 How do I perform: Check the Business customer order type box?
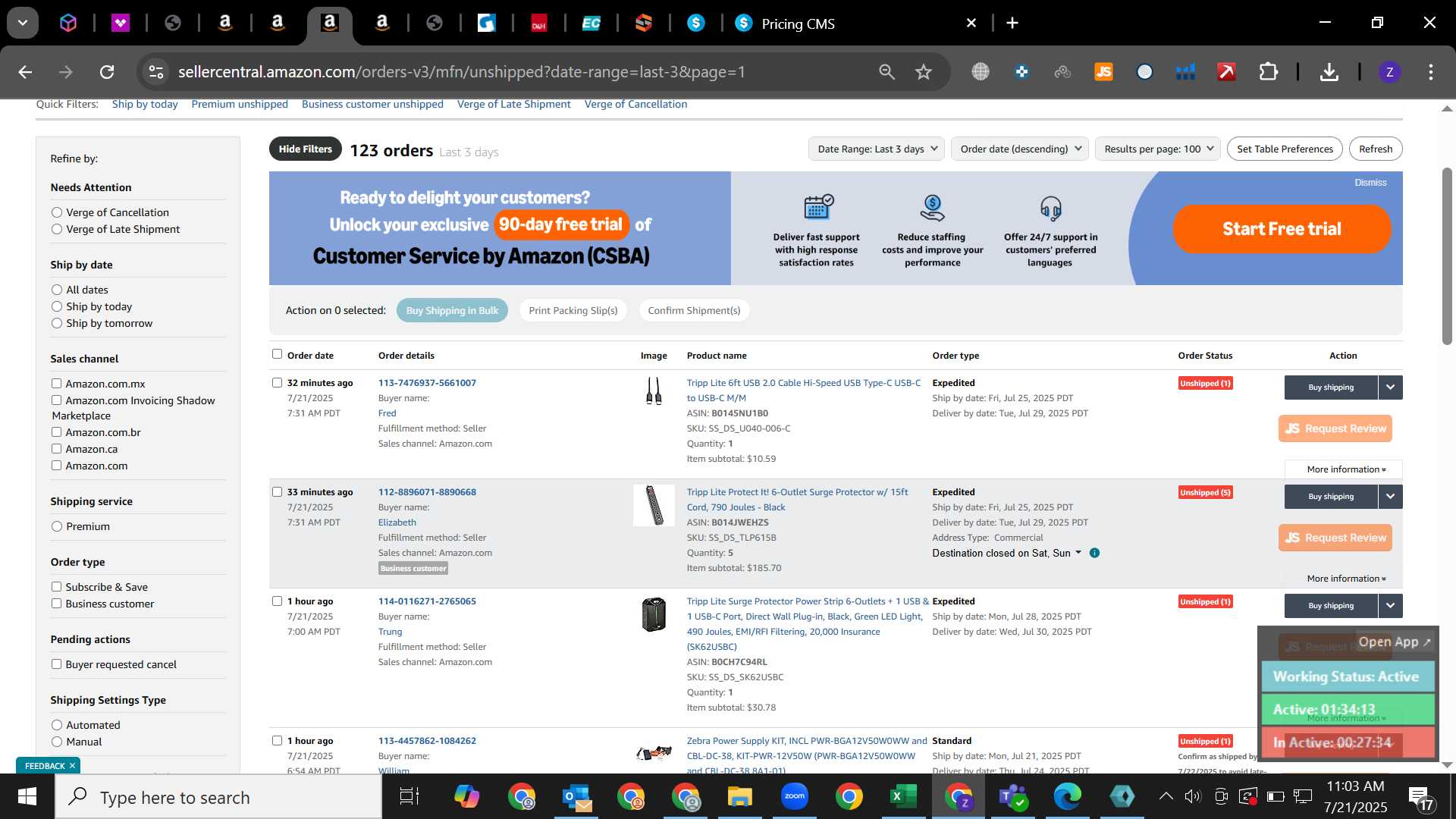56,604
